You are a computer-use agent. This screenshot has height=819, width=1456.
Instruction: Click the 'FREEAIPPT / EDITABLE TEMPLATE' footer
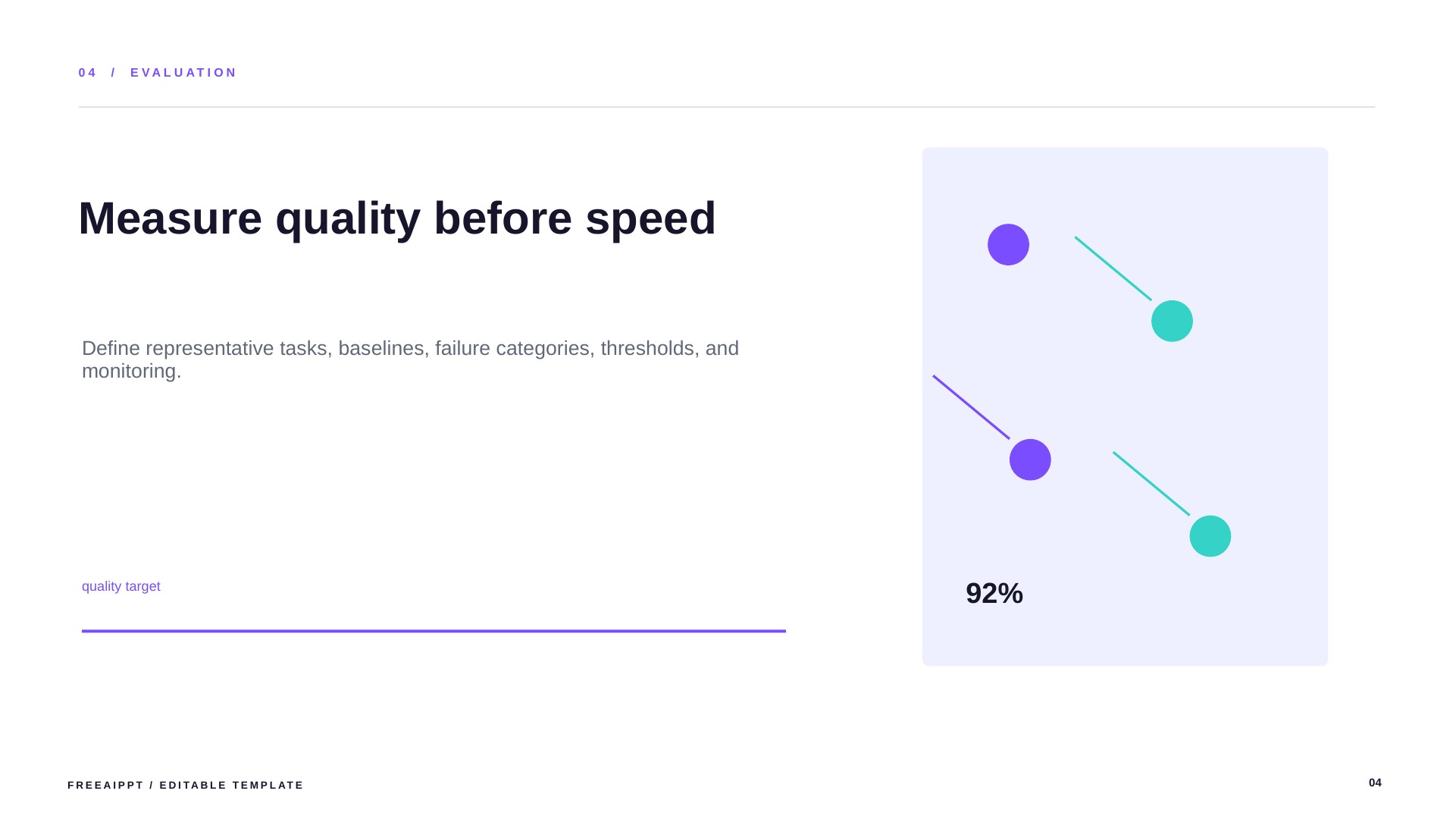[186, 785]
